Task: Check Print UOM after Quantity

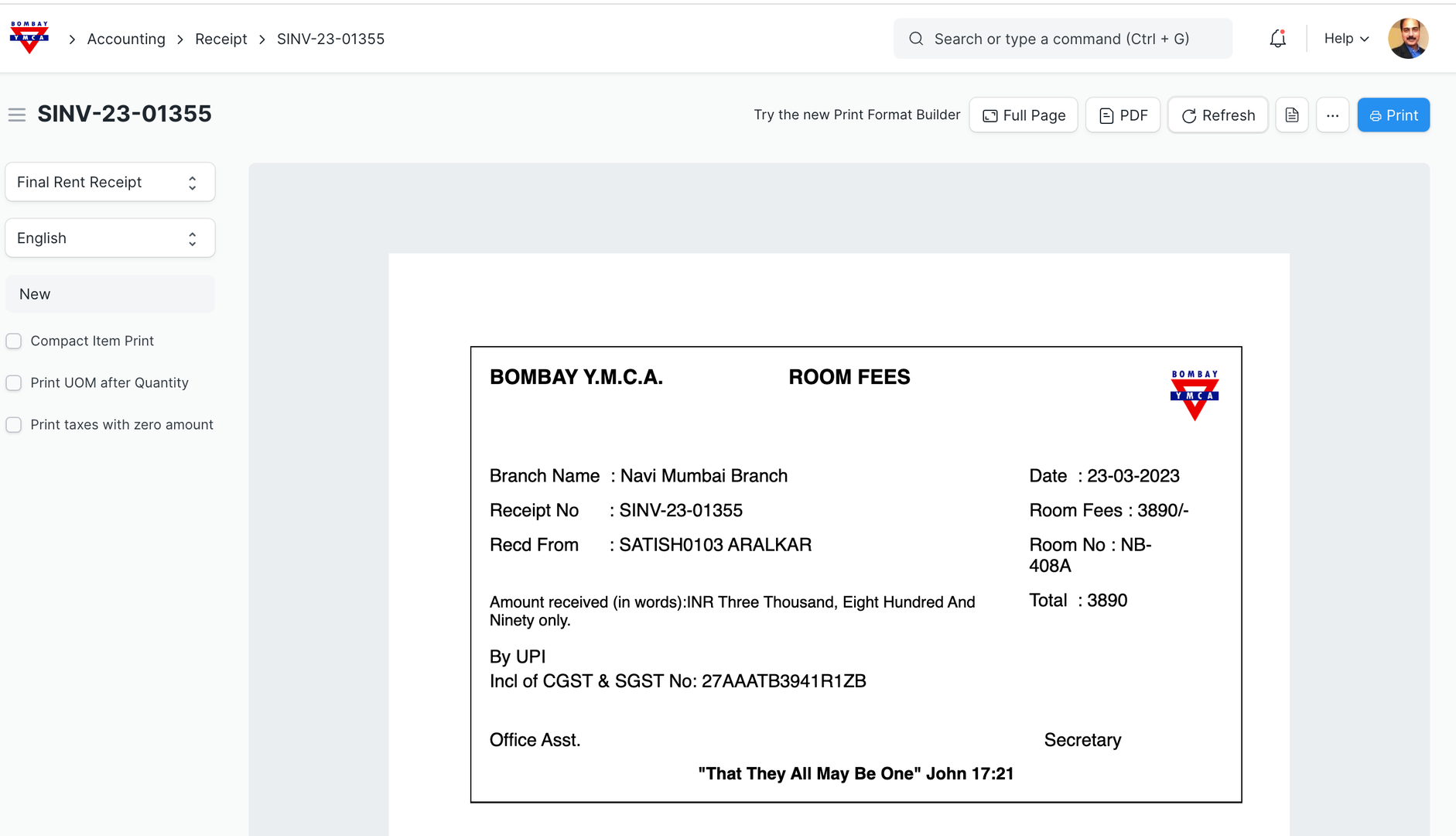Action: click(14, 383)
